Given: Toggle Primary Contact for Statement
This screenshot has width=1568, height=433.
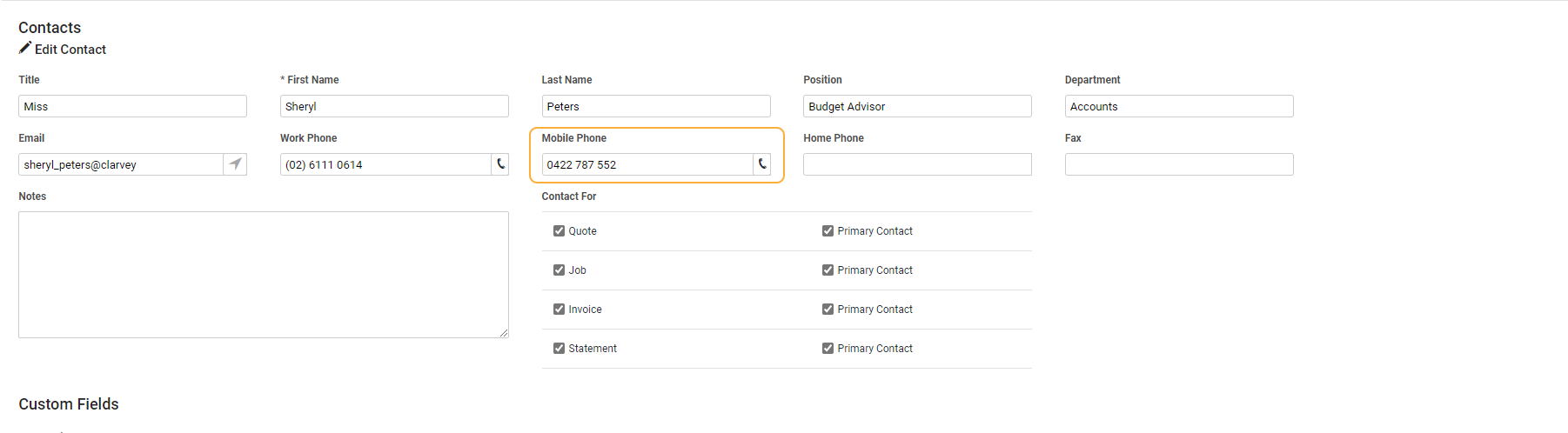Looking at the screenshot, I should (x=828, y=349).
